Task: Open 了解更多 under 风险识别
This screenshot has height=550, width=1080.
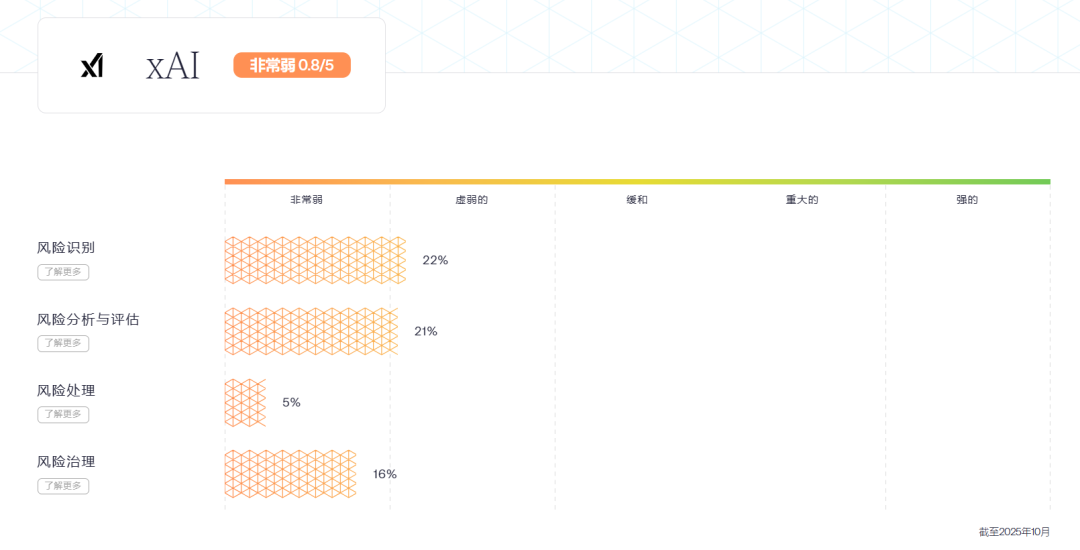Action: (63, 272)
